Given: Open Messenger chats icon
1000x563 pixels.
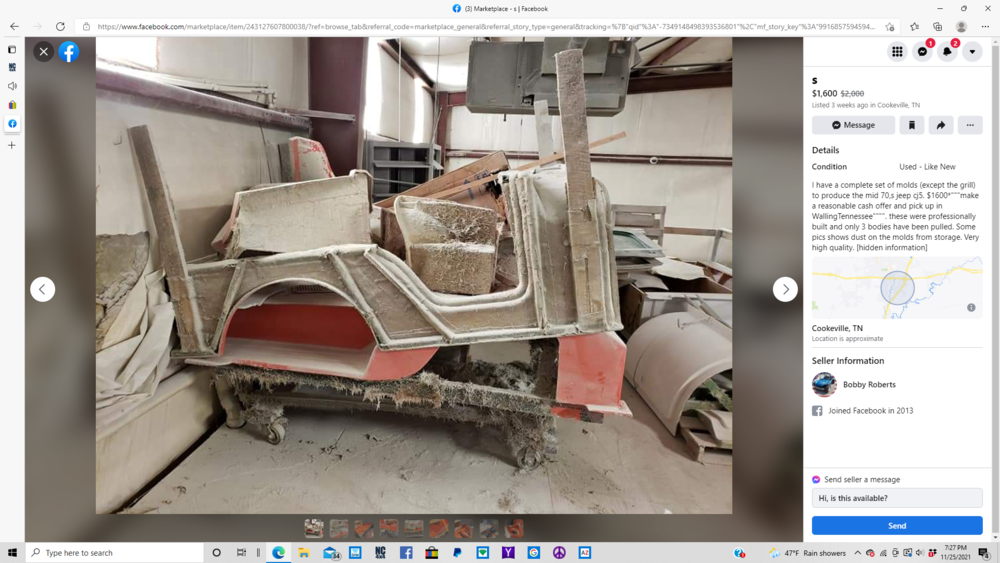Looking at the screenshot, I should (x=922, y=52).
